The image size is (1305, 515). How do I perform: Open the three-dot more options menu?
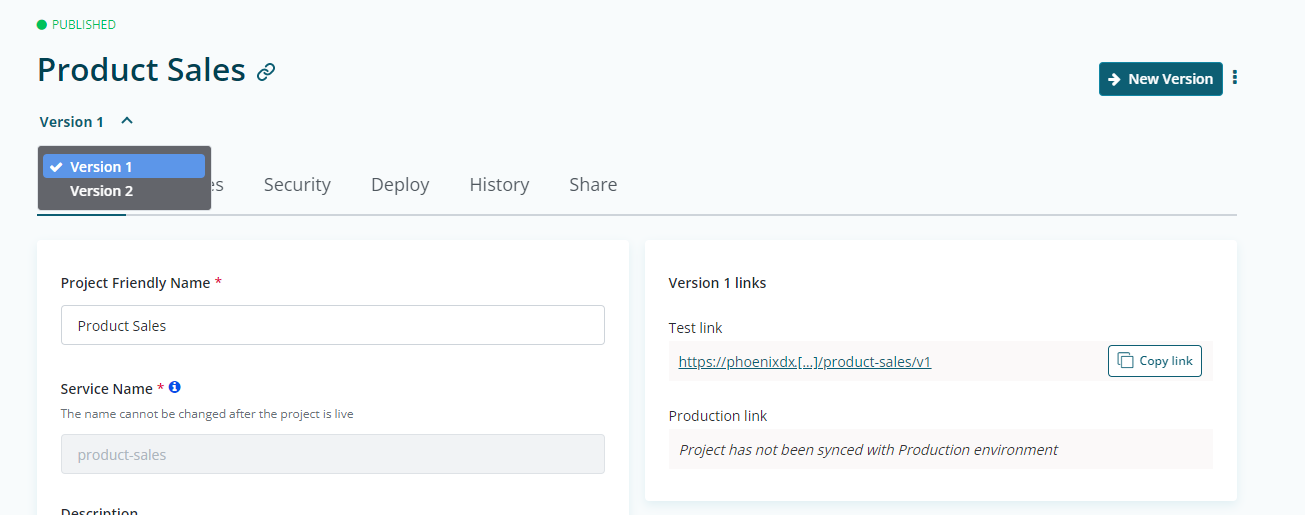coord(1235,78)
